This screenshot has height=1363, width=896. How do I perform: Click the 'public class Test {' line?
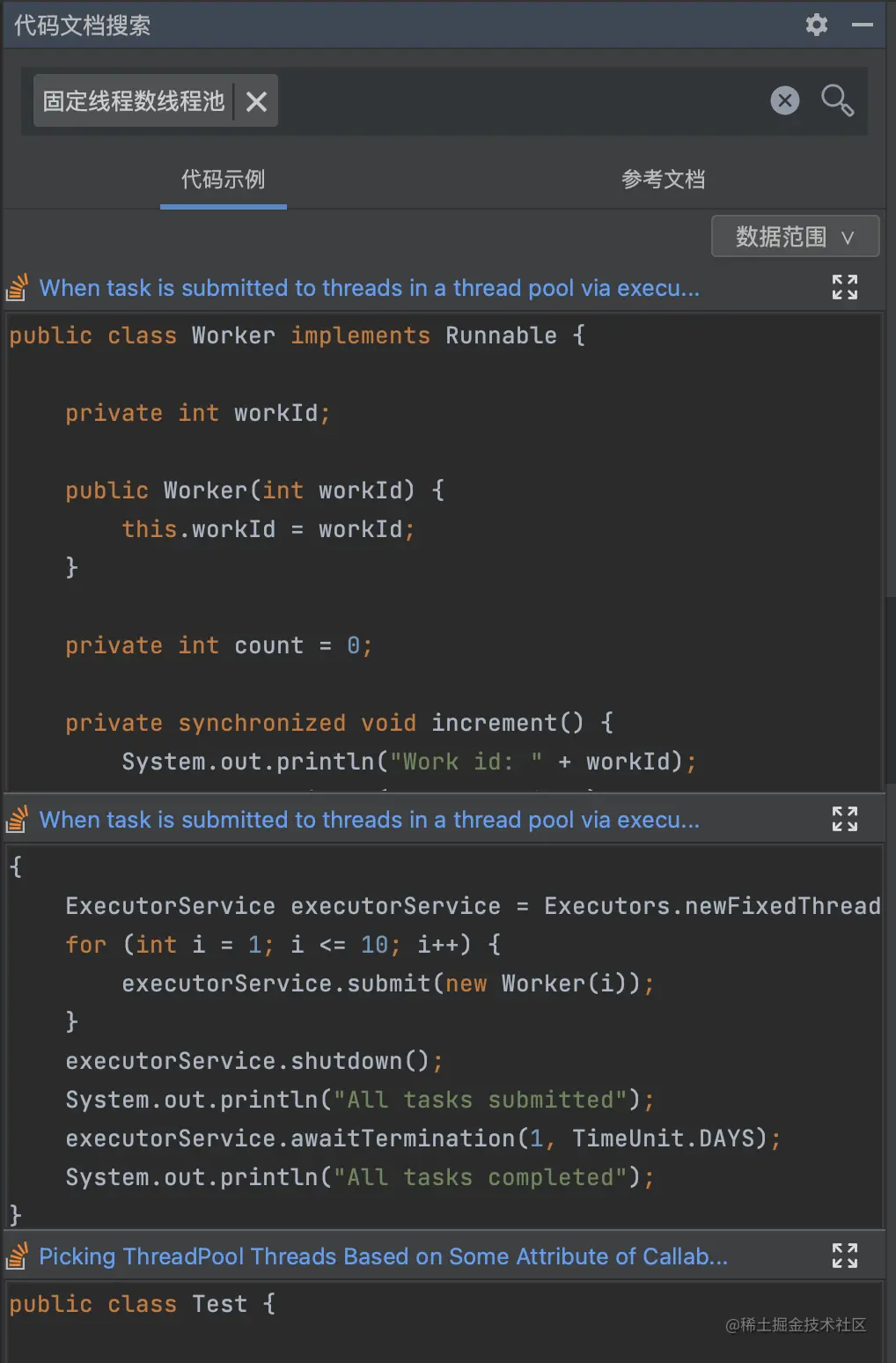pos(143,1304)
